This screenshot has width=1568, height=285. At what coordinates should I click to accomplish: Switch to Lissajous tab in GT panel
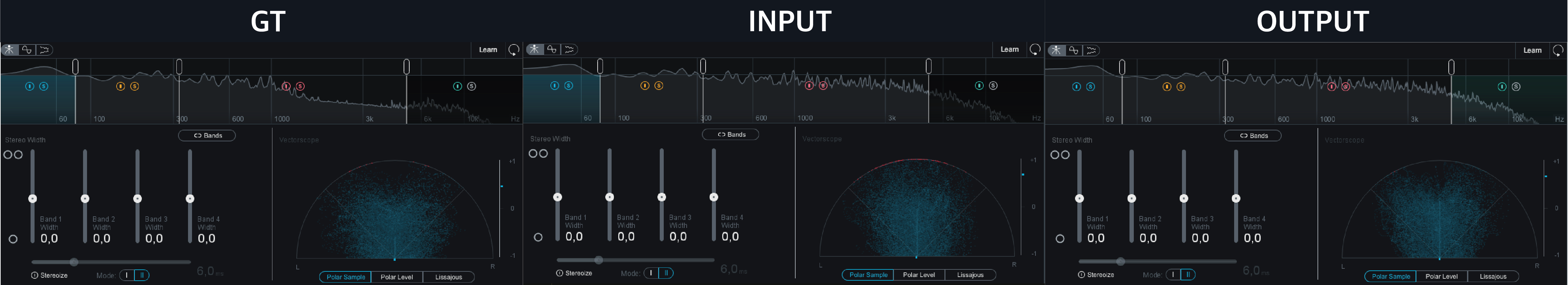(x=448, y=277)
